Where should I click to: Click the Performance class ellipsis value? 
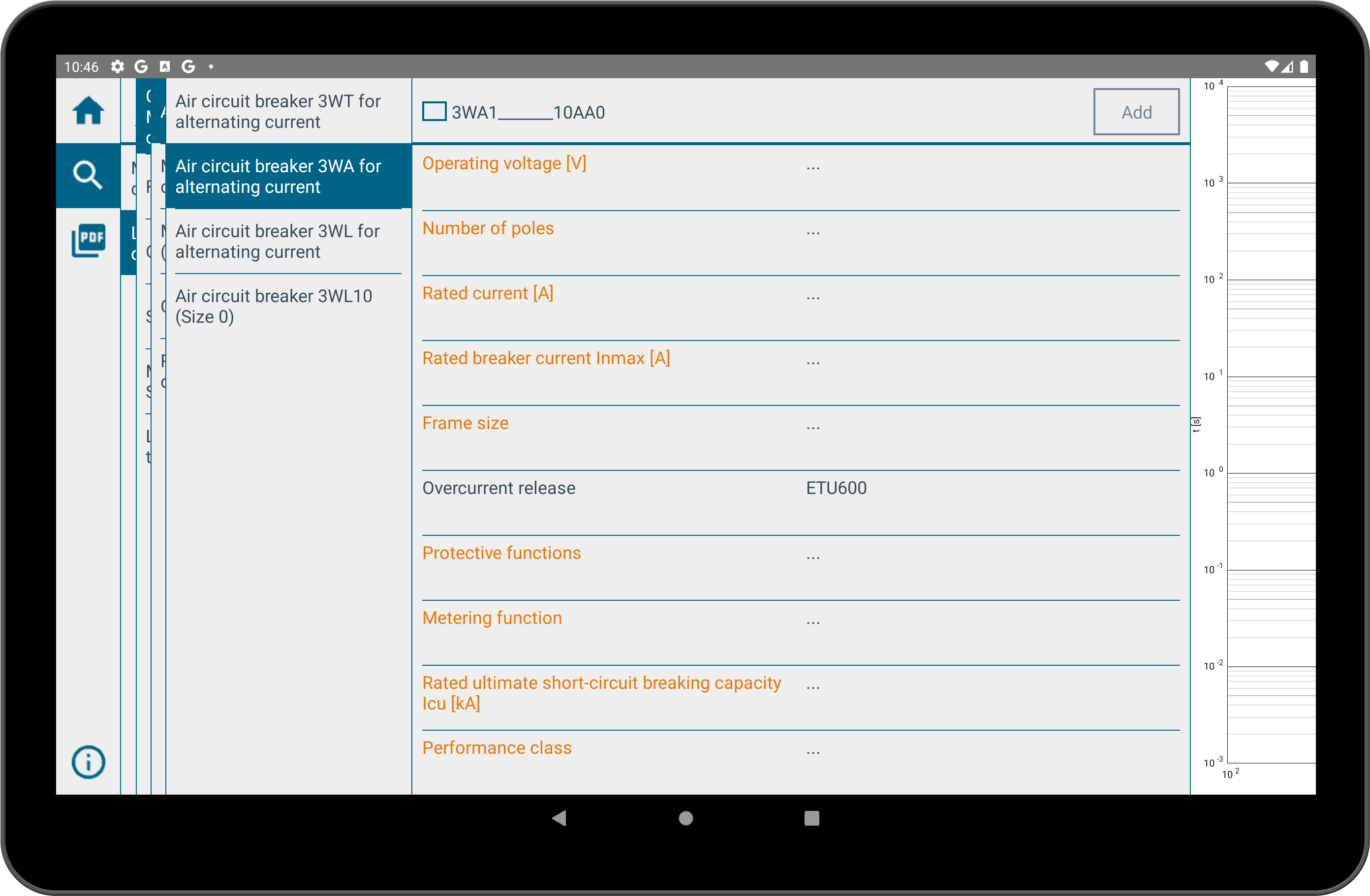[x=813, y=752]
